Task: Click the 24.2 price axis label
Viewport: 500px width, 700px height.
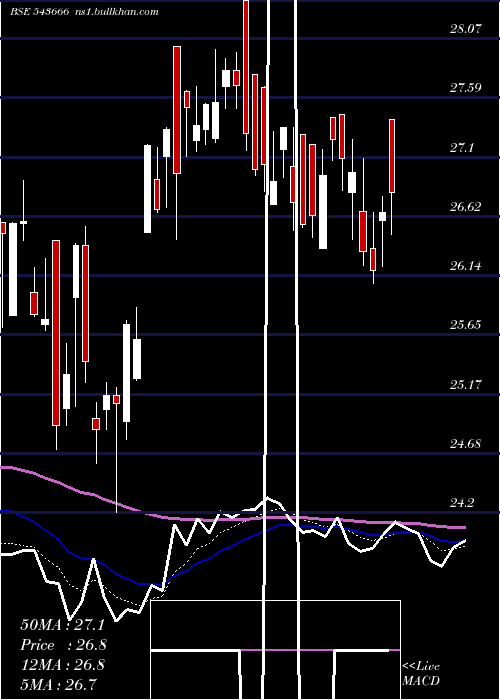Action: click(x=462, y=503)
